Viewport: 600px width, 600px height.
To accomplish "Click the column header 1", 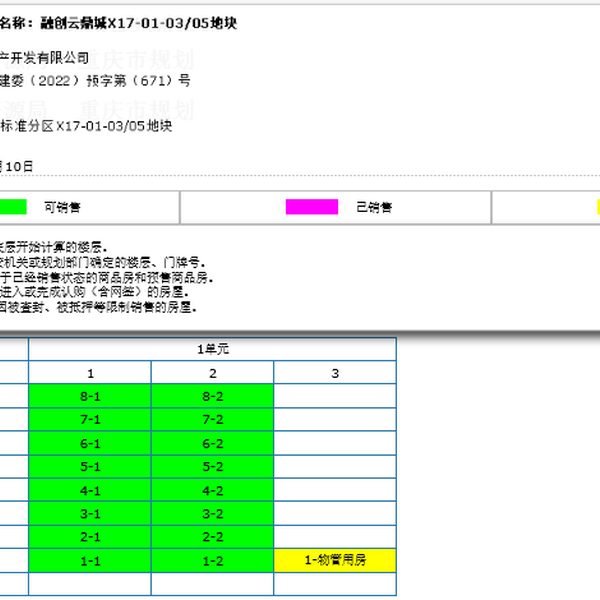I will click(x=90, y=373).
